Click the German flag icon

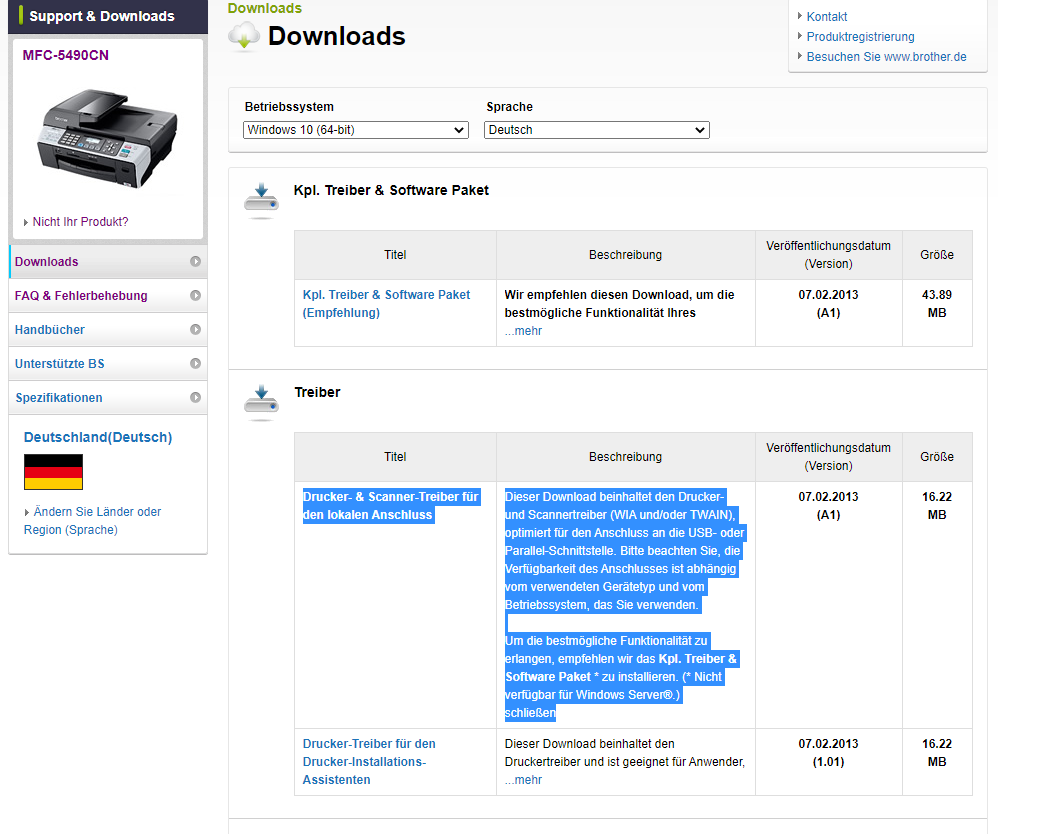click(x=53, y=472)
